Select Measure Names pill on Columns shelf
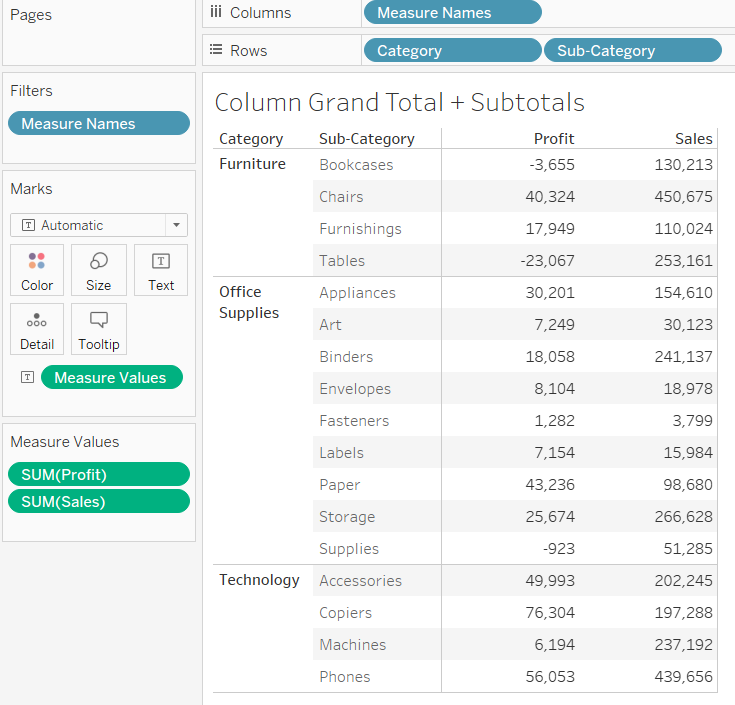The width and height of the screenshot is (735, 705). (453, 13)
